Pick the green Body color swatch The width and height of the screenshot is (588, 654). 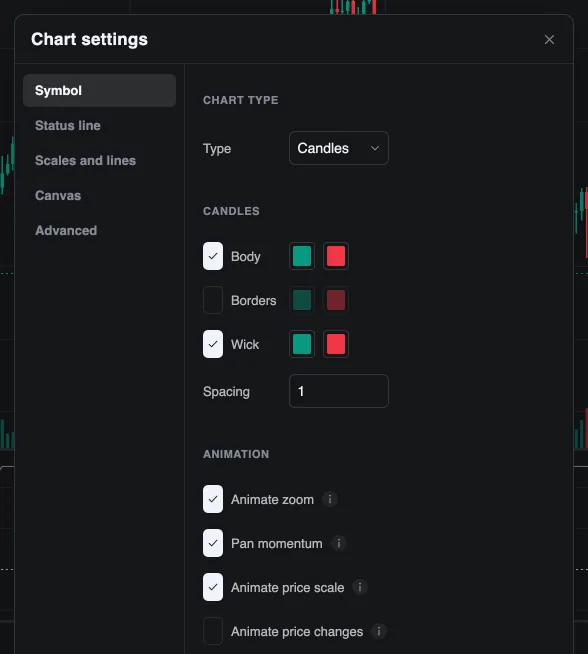click(302, 256)
